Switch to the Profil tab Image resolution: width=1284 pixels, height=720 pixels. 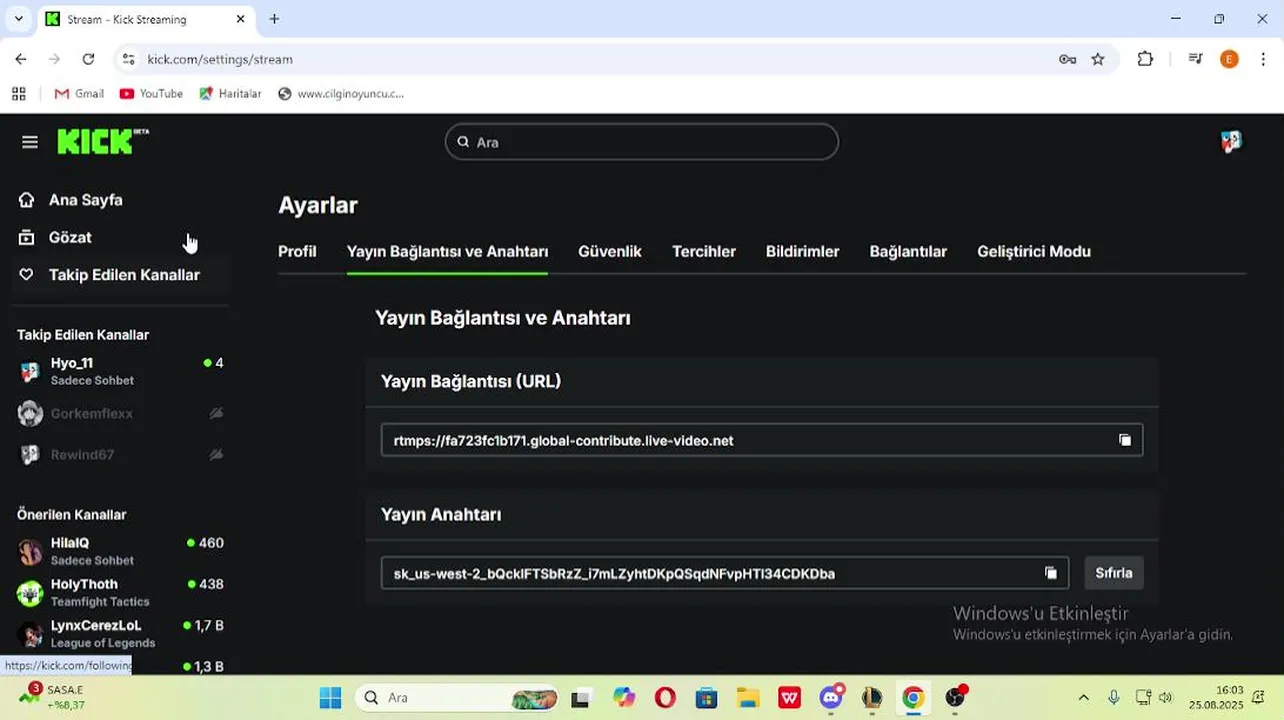point(297,251)
